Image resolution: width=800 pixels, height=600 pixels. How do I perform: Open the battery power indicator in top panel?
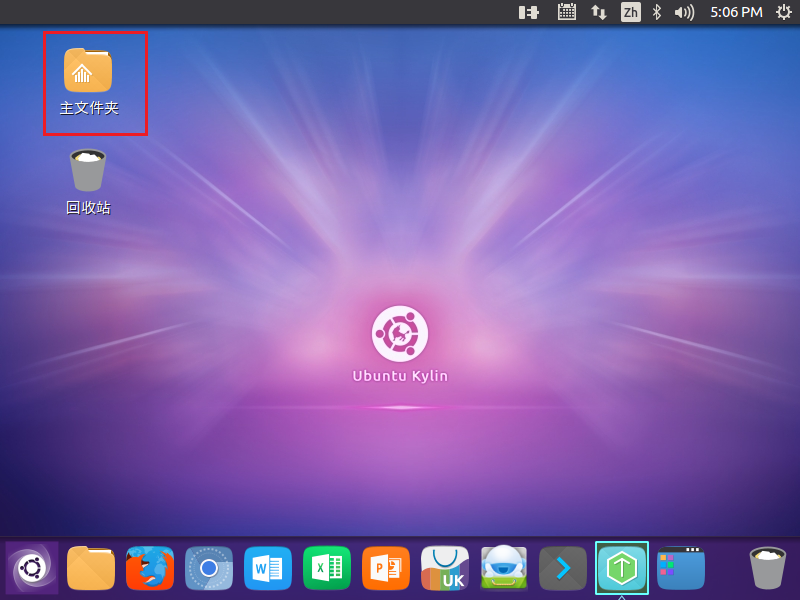click(x=529, y=12)
